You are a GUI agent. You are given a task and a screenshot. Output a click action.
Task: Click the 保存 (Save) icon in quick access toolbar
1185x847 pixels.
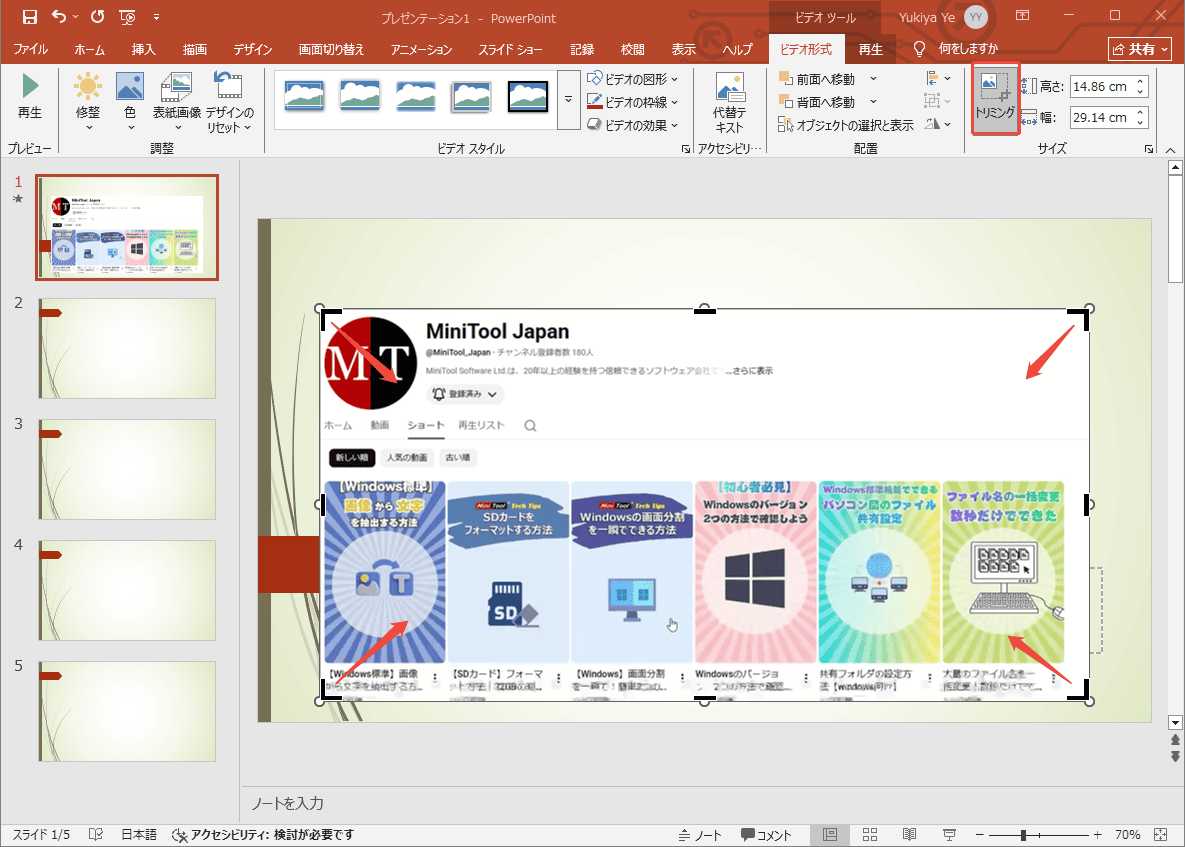pyautogui.click(x=28, y=17)
